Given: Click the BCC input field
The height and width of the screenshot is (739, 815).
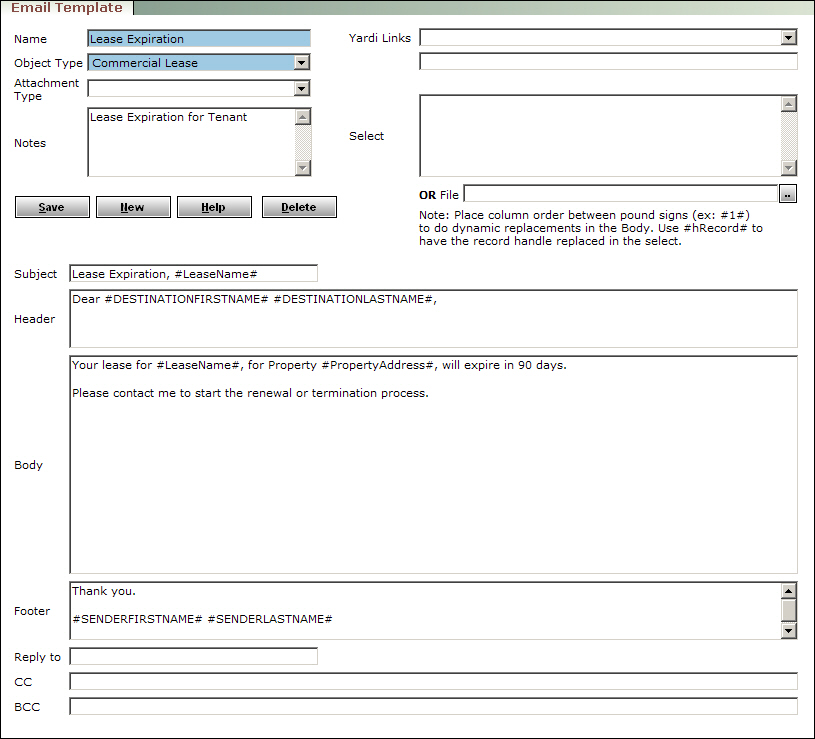Looking at the screenshot, I should 430,707.
